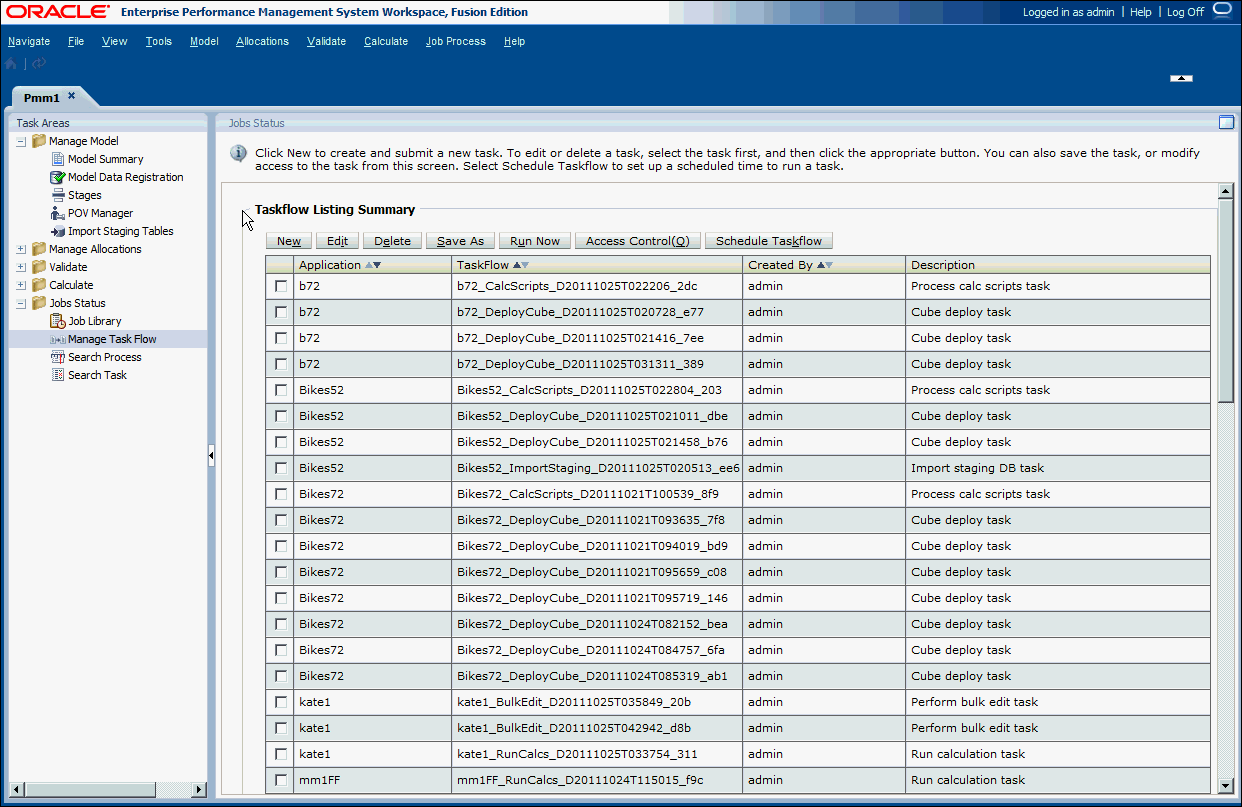Screen dimensions: 1242x807
Task: Select the Manage Task Flow icon
Action: coord(58,339)
